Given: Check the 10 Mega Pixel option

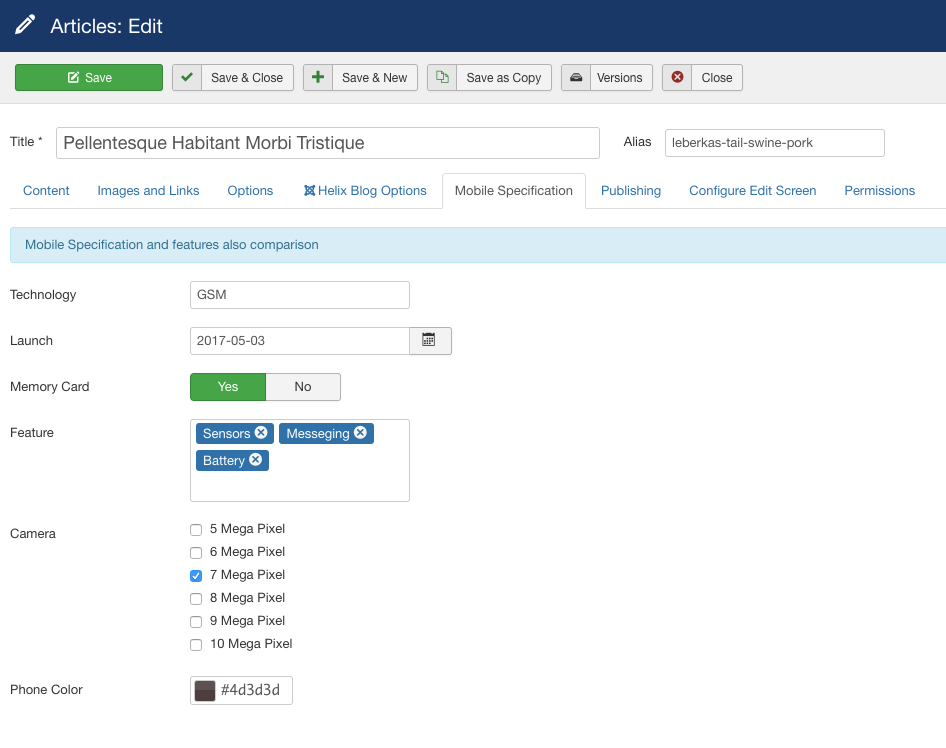Looking at the screenshot, I should click(195, 644).
